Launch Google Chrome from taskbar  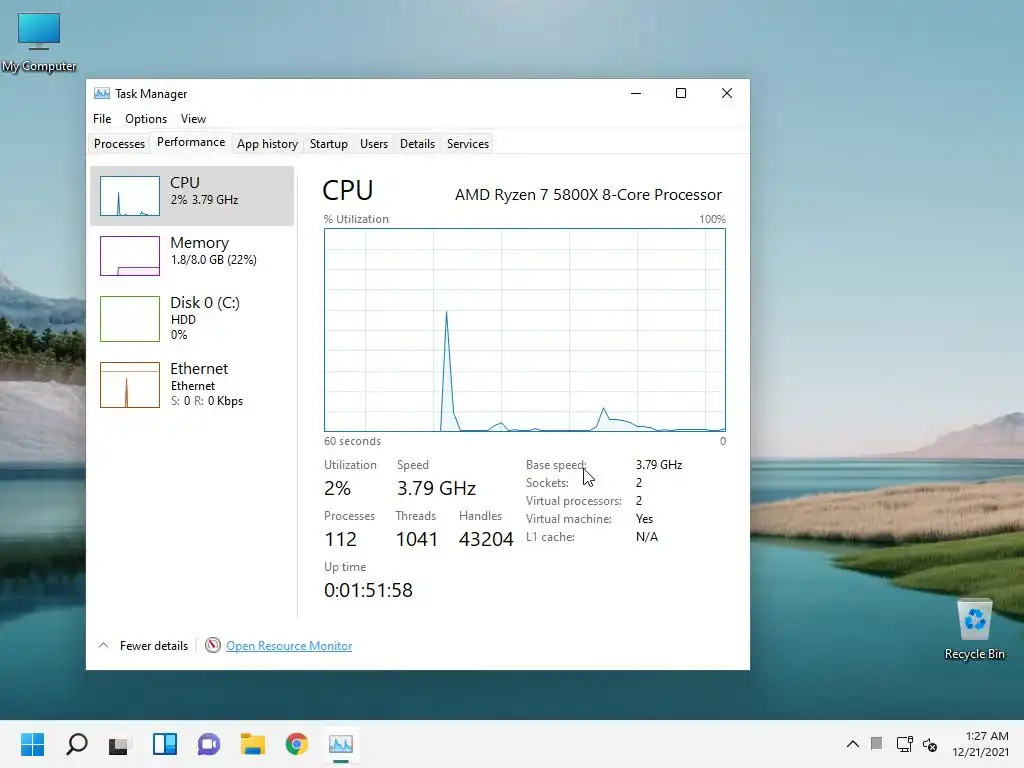coord(296,744)
